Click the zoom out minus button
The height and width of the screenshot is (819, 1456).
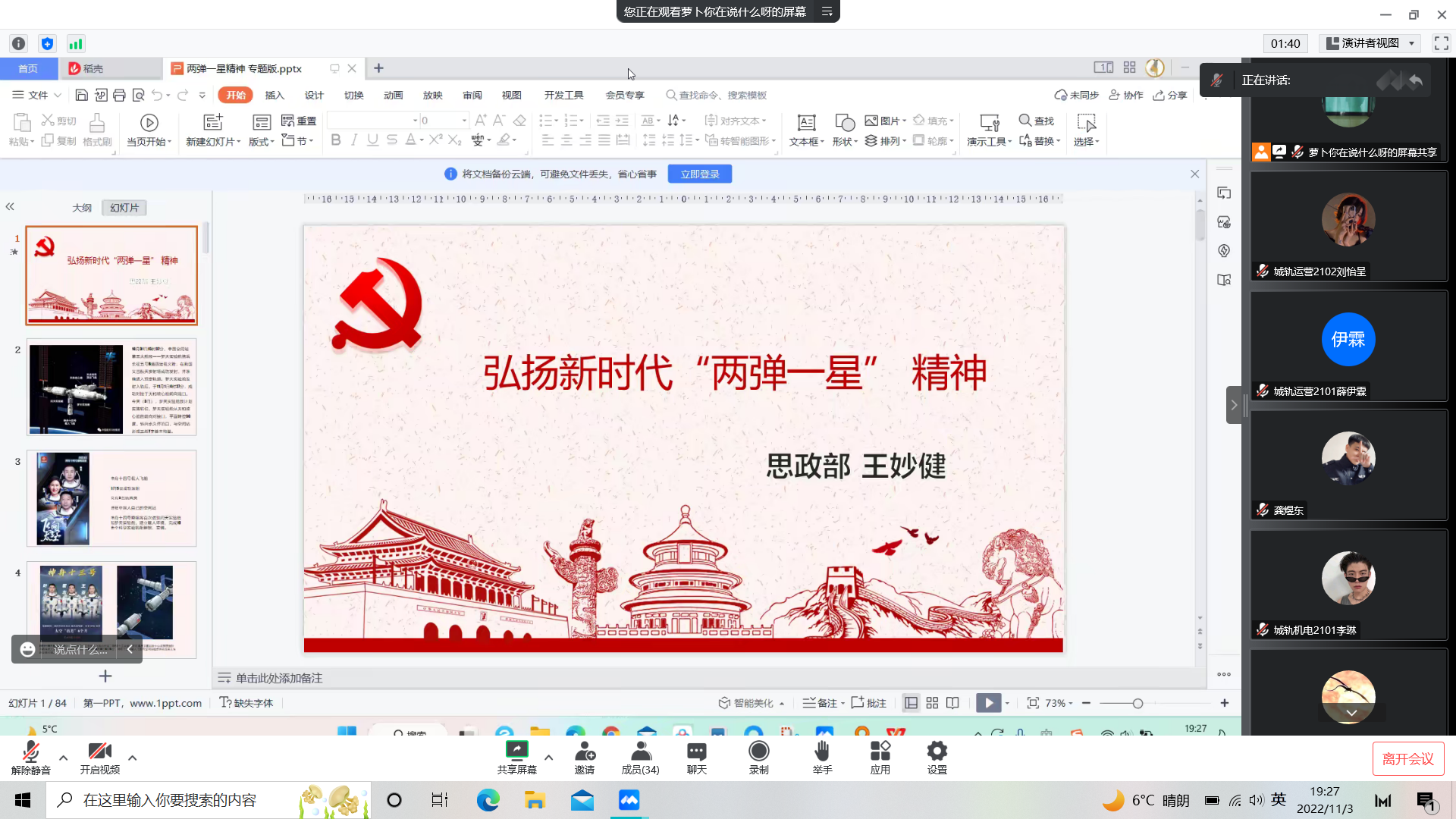1086,703
